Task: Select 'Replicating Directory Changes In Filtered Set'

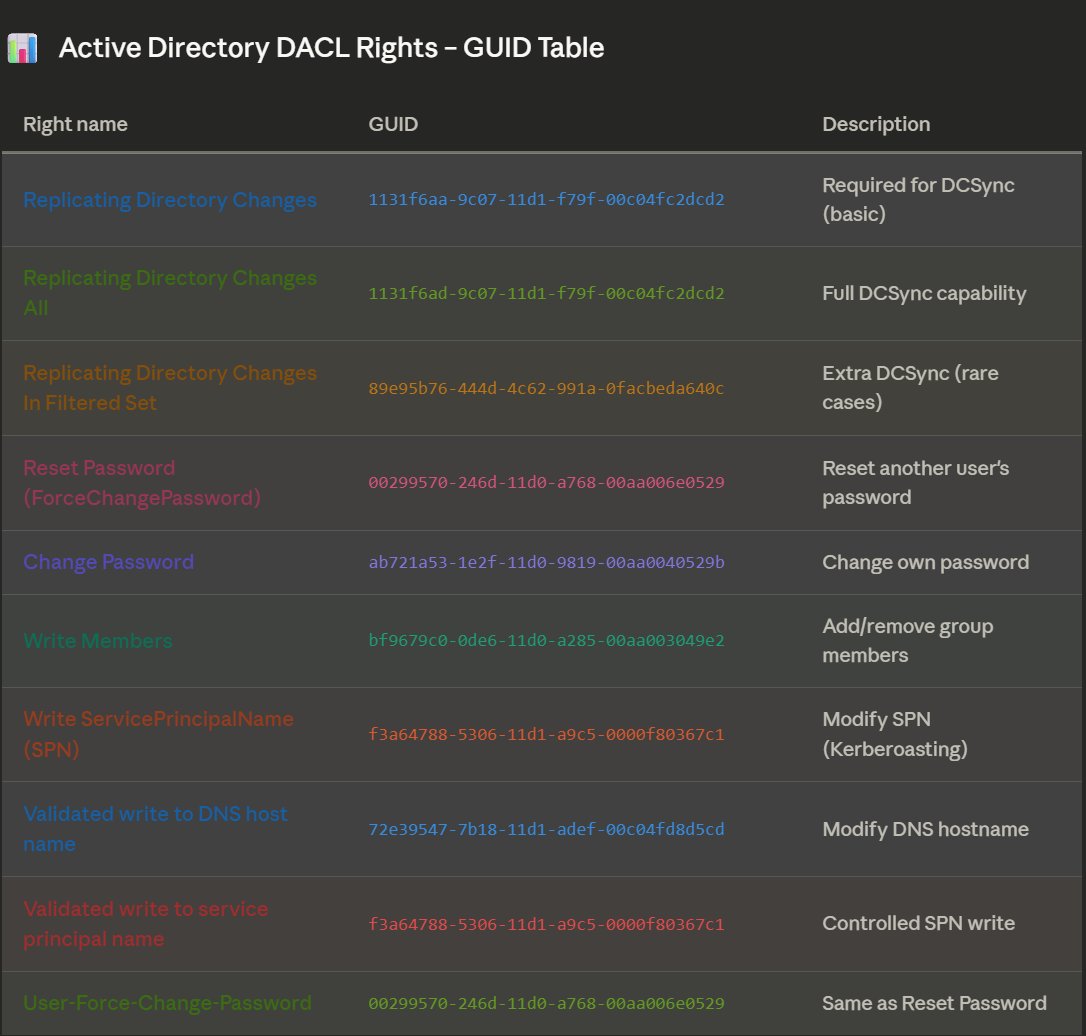Action: [x=170, y=388]
